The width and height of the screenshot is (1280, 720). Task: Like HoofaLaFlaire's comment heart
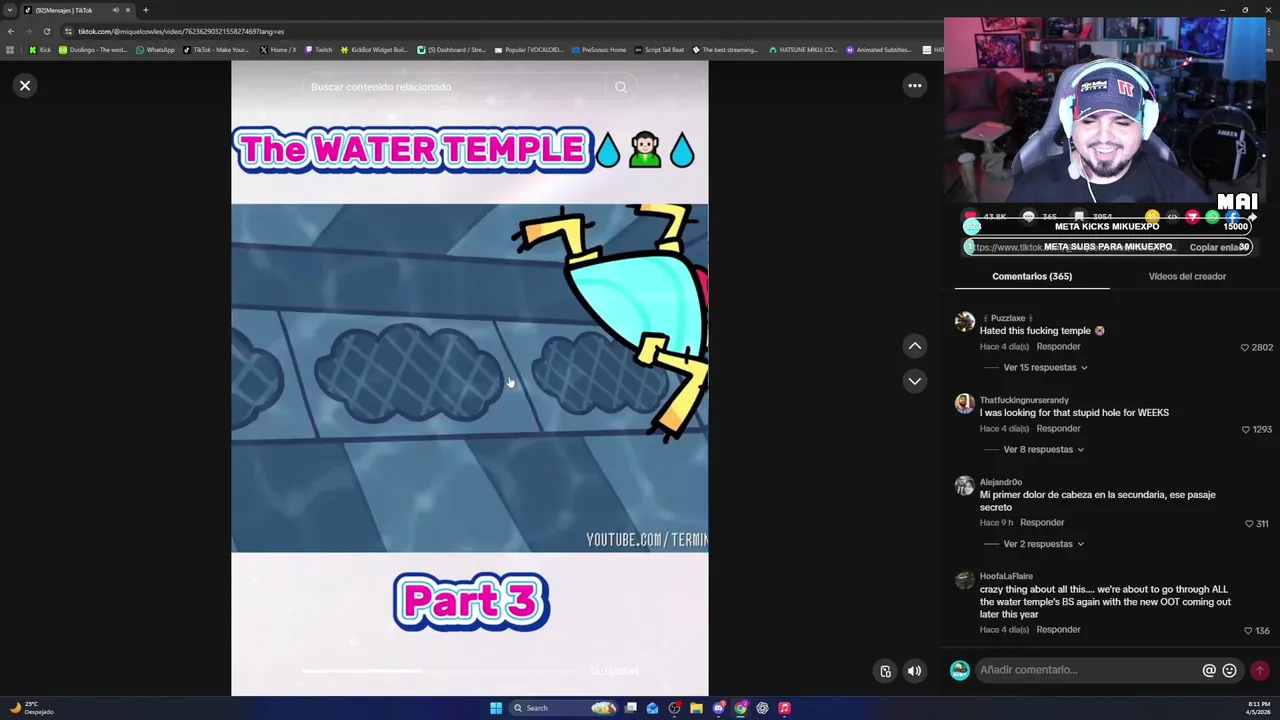(1248, 631)
